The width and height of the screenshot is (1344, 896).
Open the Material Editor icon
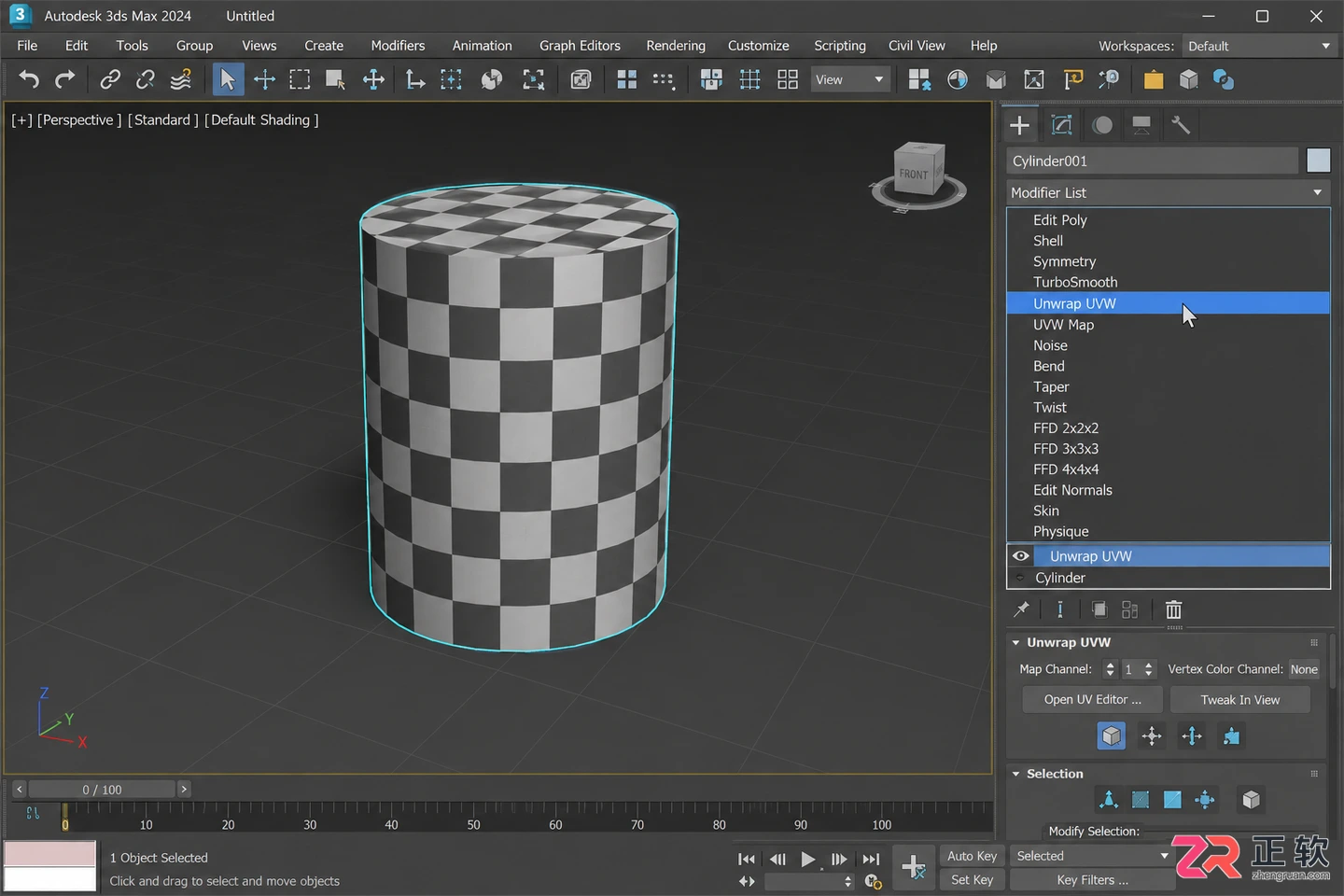coord(958,80)
